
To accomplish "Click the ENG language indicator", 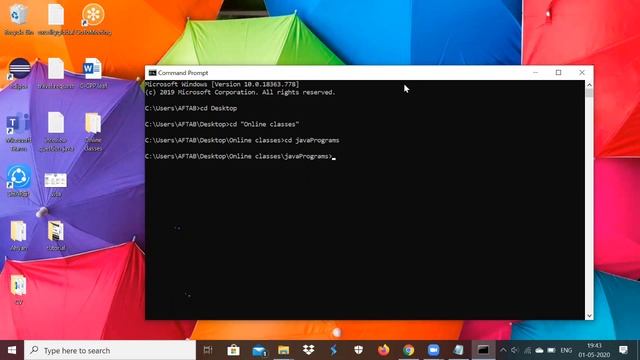I will point(566,350).
